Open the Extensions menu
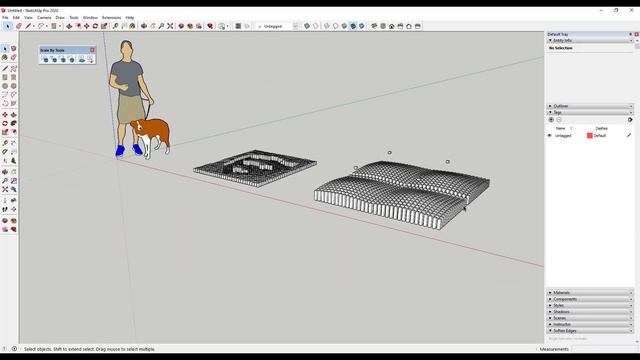640x360 pixels. (x=111, y=18)
